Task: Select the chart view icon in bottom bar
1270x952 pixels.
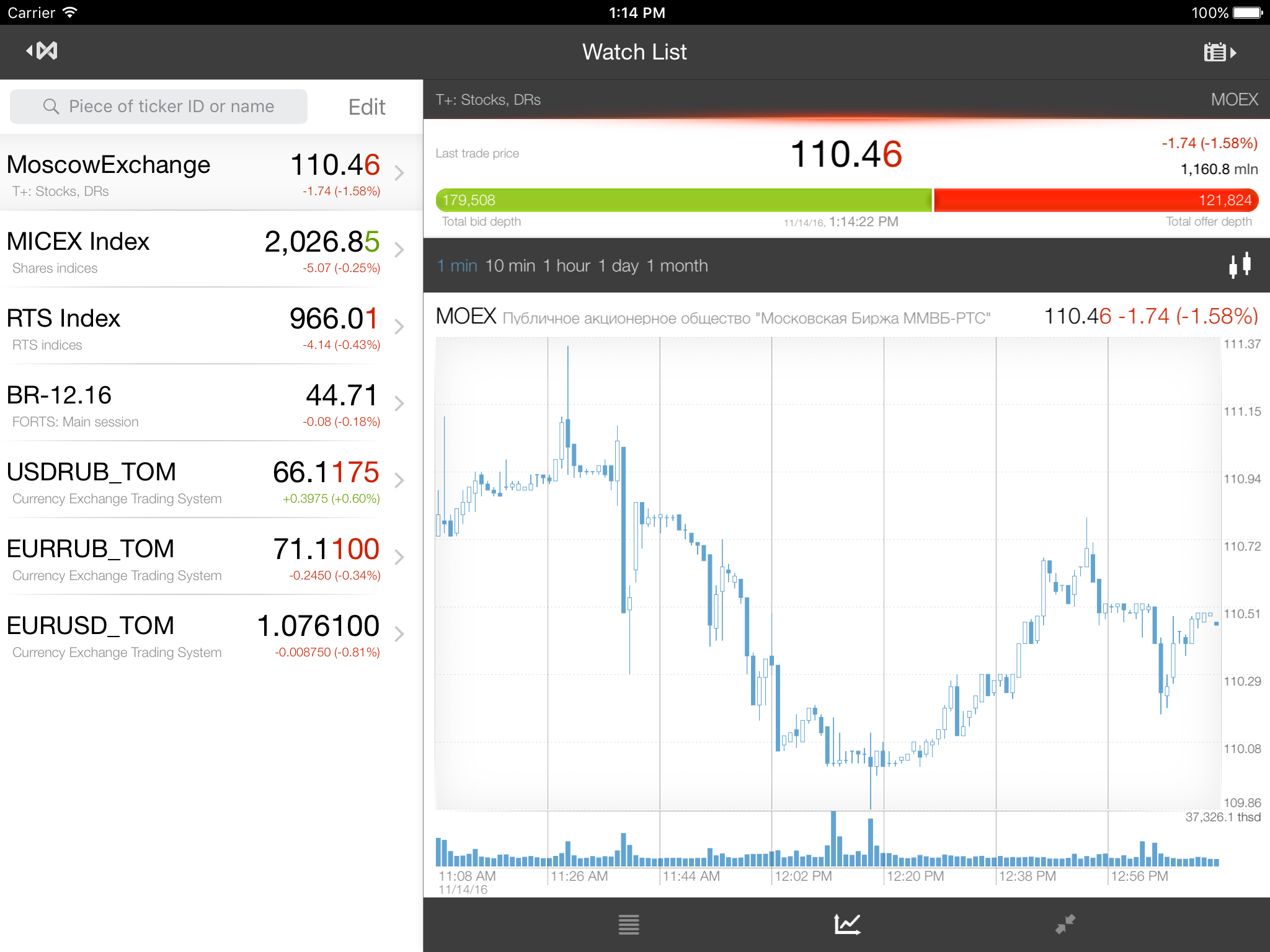Action: (x=846, y=924)
